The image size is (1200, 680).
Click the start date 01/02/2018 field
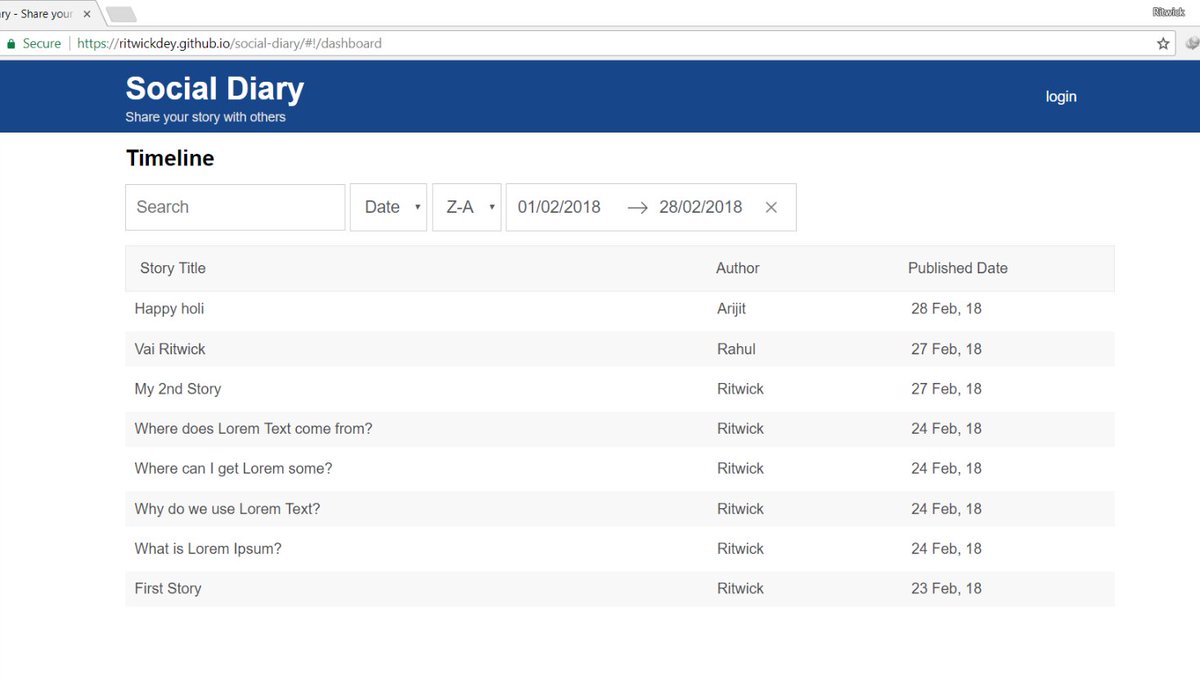tap(559, 207)
